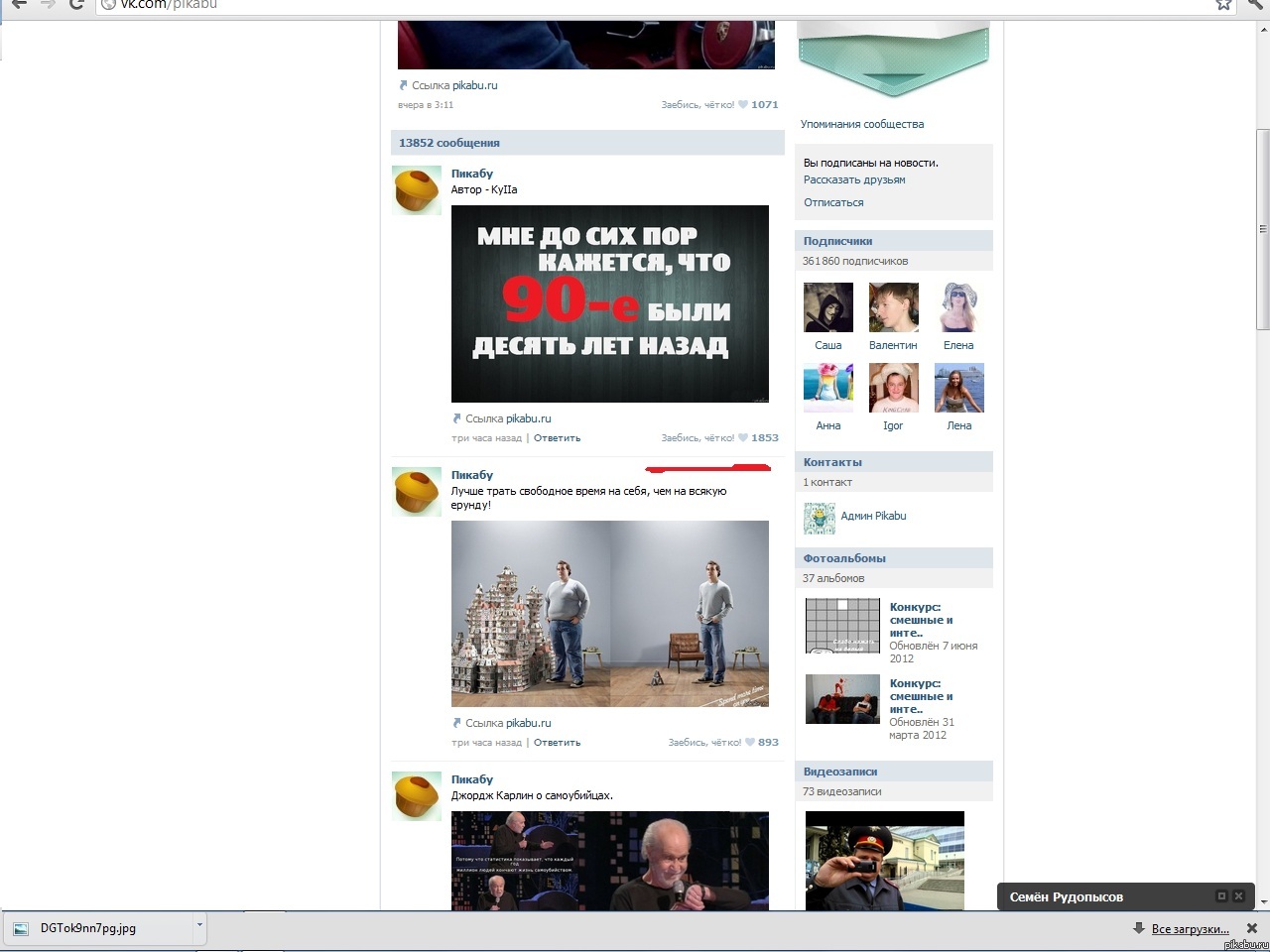1270x952 pixels.
Task: Like the 90-е post via heart icon
Action: 743,437
